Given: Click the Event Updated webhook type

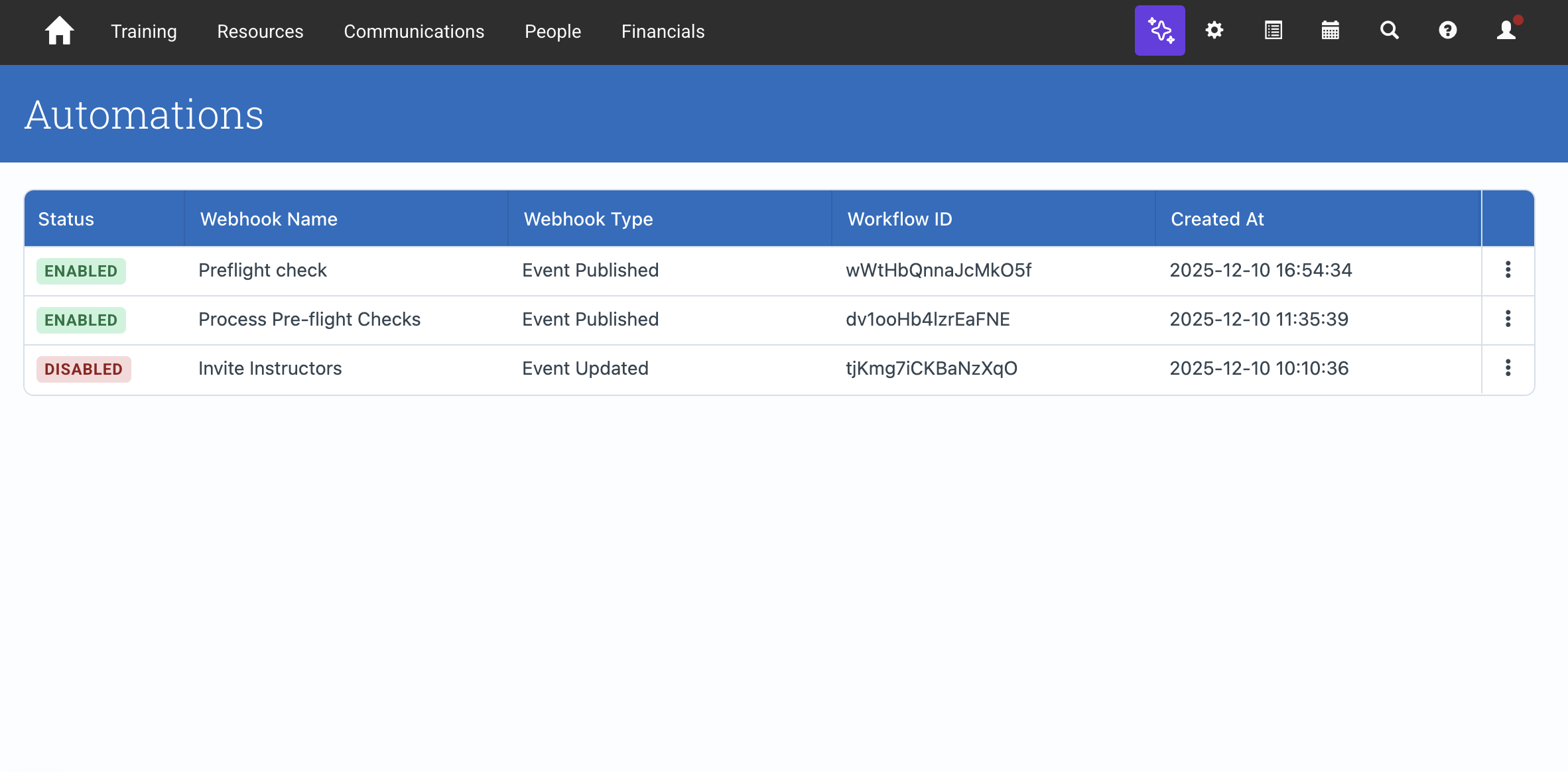Looking at the screenshot, I should tap(585, 369).
